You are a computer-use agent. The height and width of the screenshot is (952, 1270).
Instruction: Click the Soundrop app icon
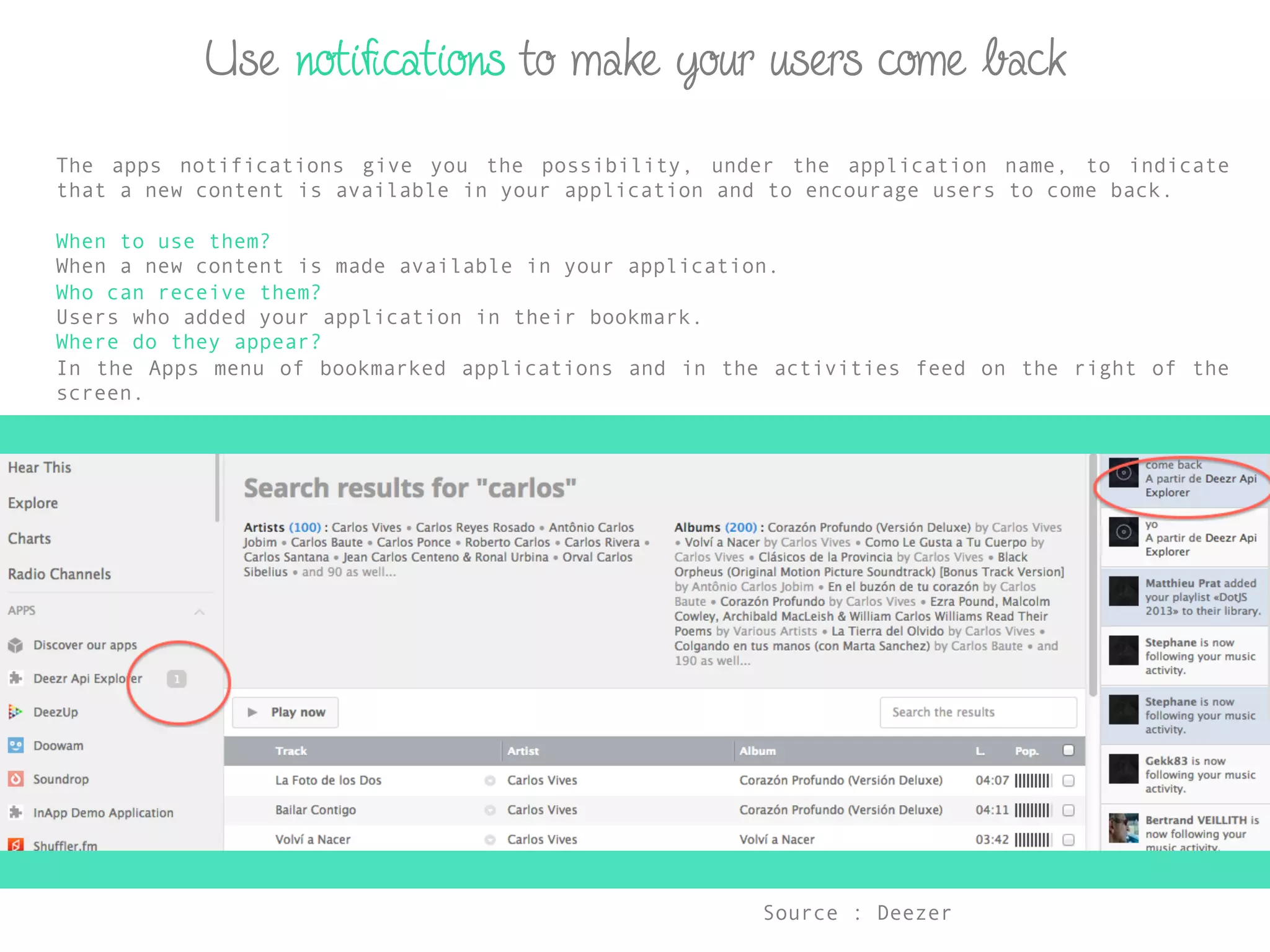tap(16, 778)
